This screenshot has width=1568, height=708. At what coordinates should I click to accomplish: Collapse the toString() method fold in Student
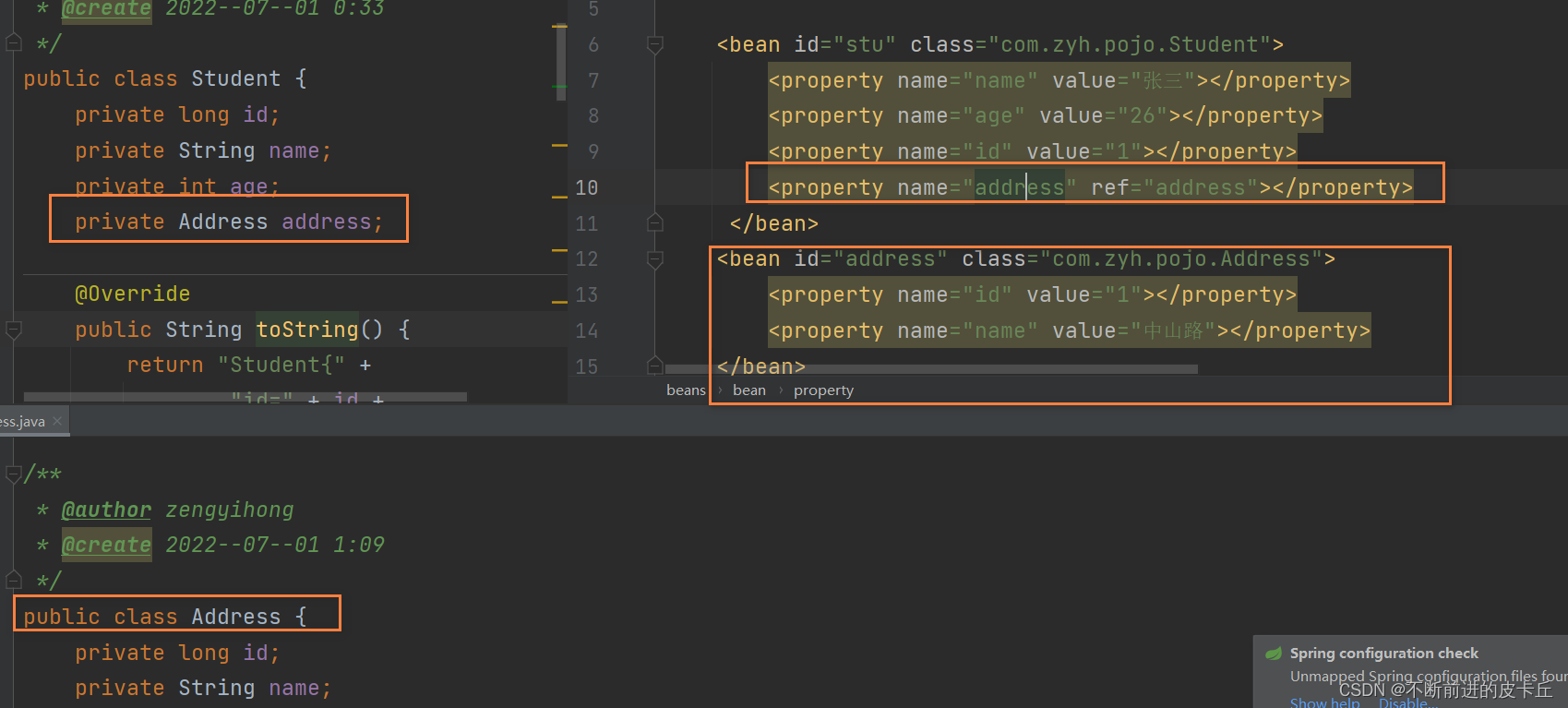[x=14, y=330]
